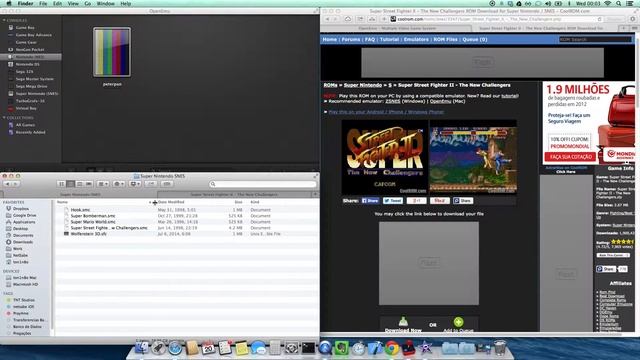Open Applications in Finder sidebar
The height and width of the screenshot is (360, 640).
(x=24, y=222)
